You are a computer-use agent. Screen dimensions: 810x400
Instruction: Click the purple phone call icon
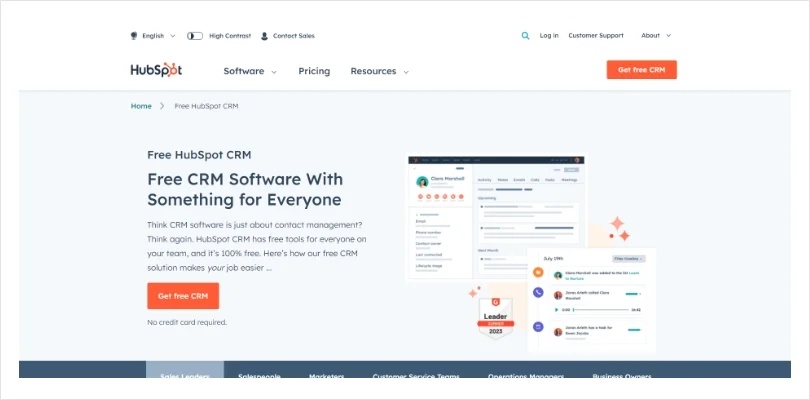tap(538, 293)
